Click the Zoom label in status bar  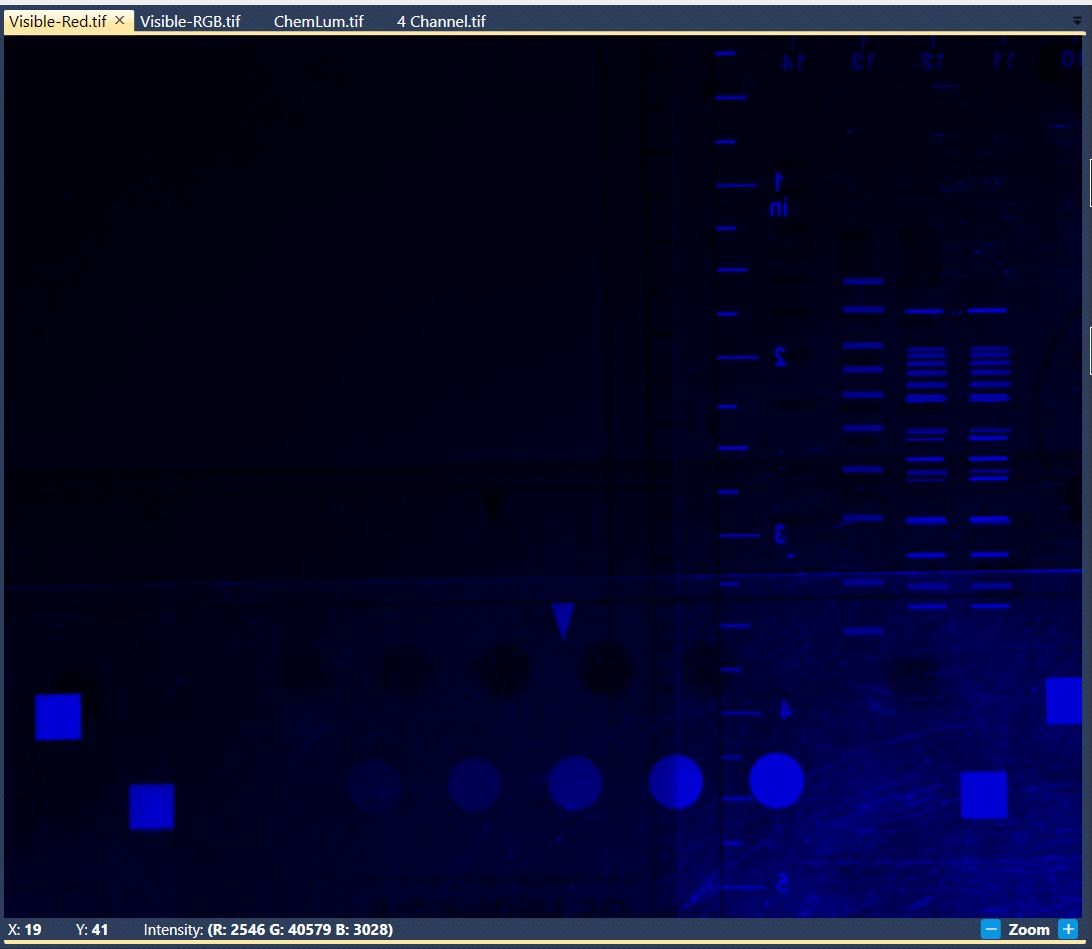[1029, 930]
